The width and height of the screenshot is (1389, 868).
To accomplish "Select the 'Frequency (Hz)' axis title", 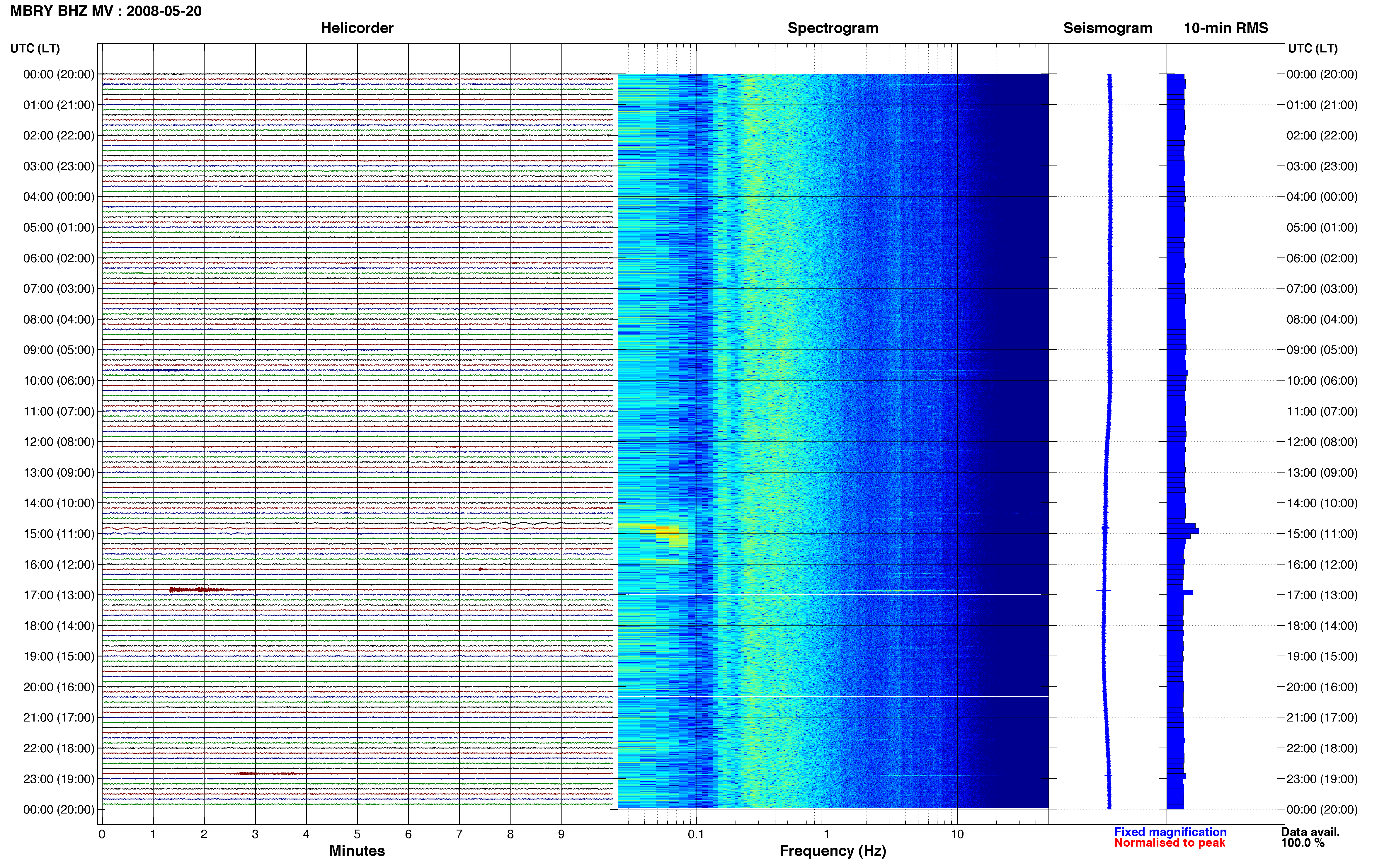I will 833,851.
